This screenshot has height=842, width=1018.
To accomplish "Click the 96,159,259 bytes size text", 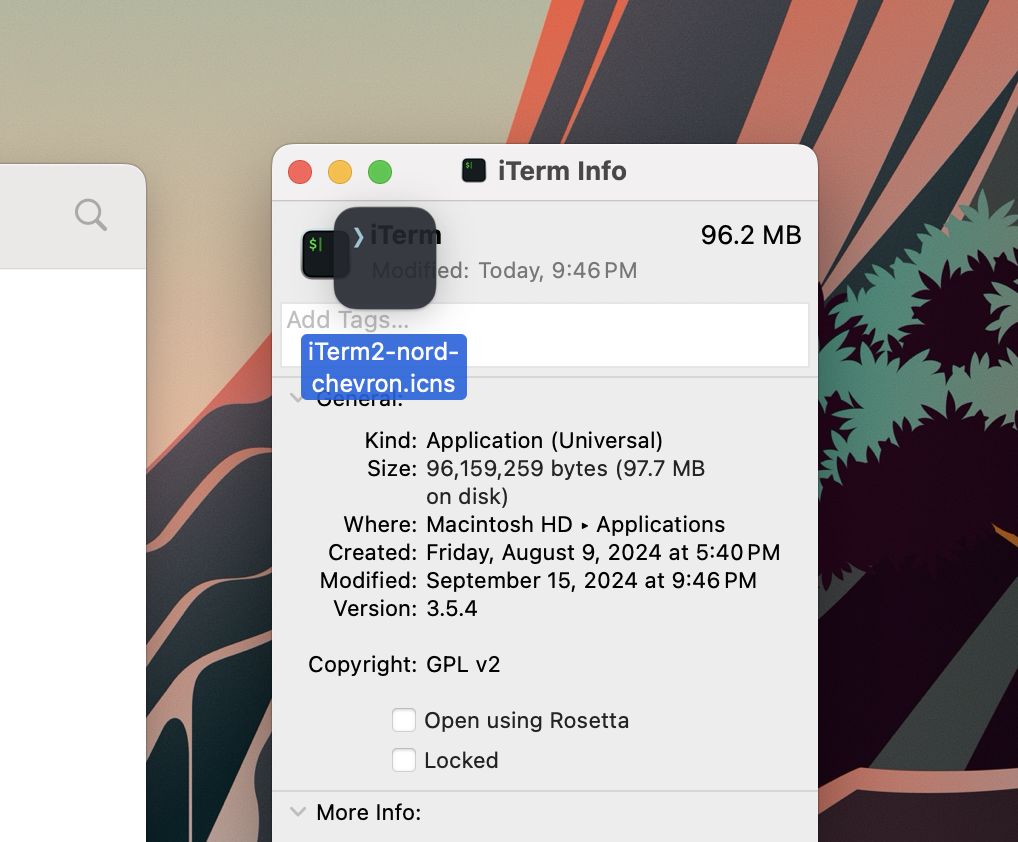I will (565, 482).
